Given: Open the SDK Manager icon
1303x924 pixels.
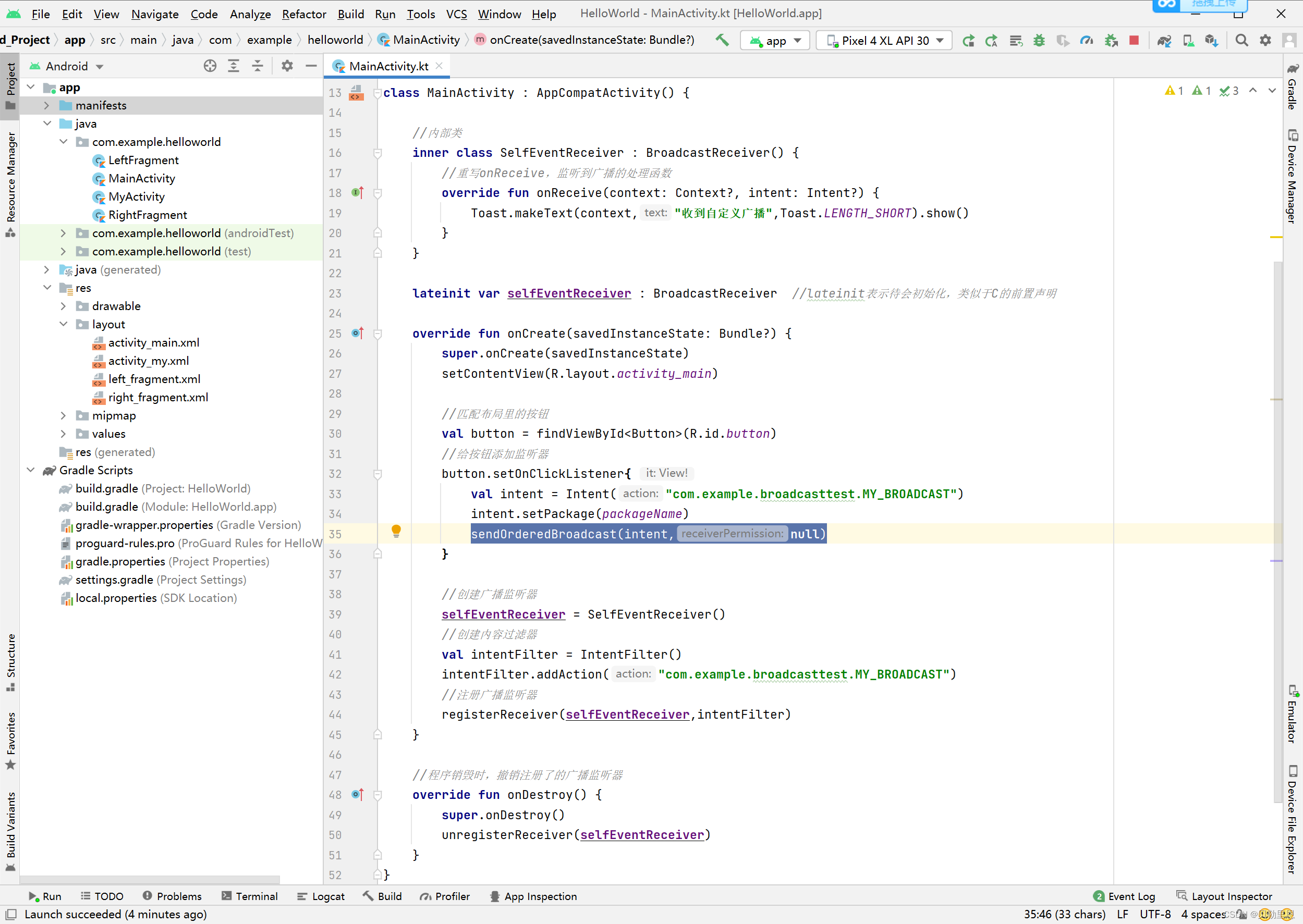Looking at the screenshot, I should tap(1211, 41).
